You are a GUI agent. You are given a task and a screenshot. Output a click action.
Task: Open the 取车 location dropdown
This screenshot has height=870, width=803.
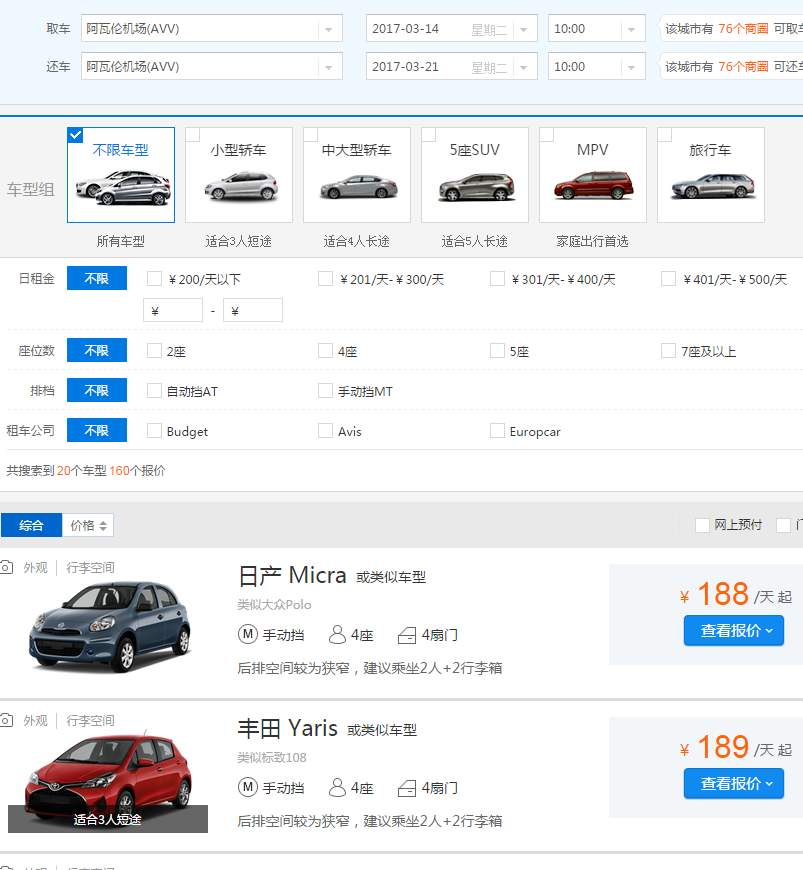(328, 29)
